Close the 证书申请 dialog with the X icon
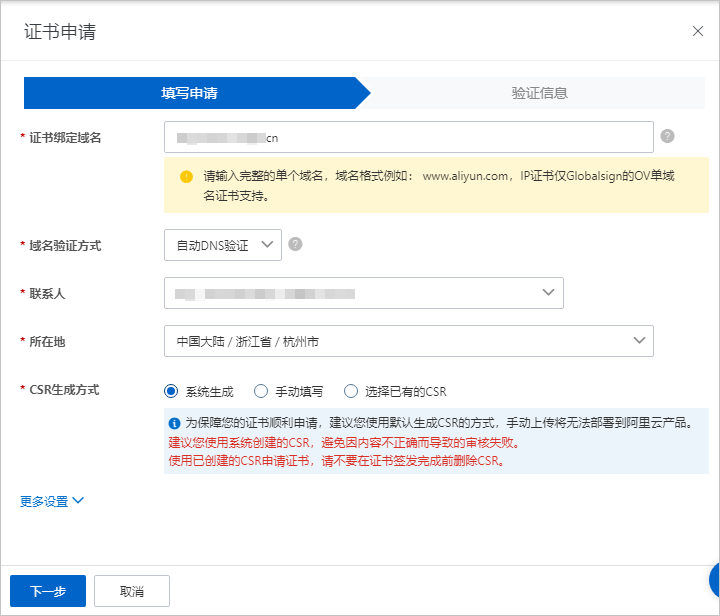 point(698,31)
